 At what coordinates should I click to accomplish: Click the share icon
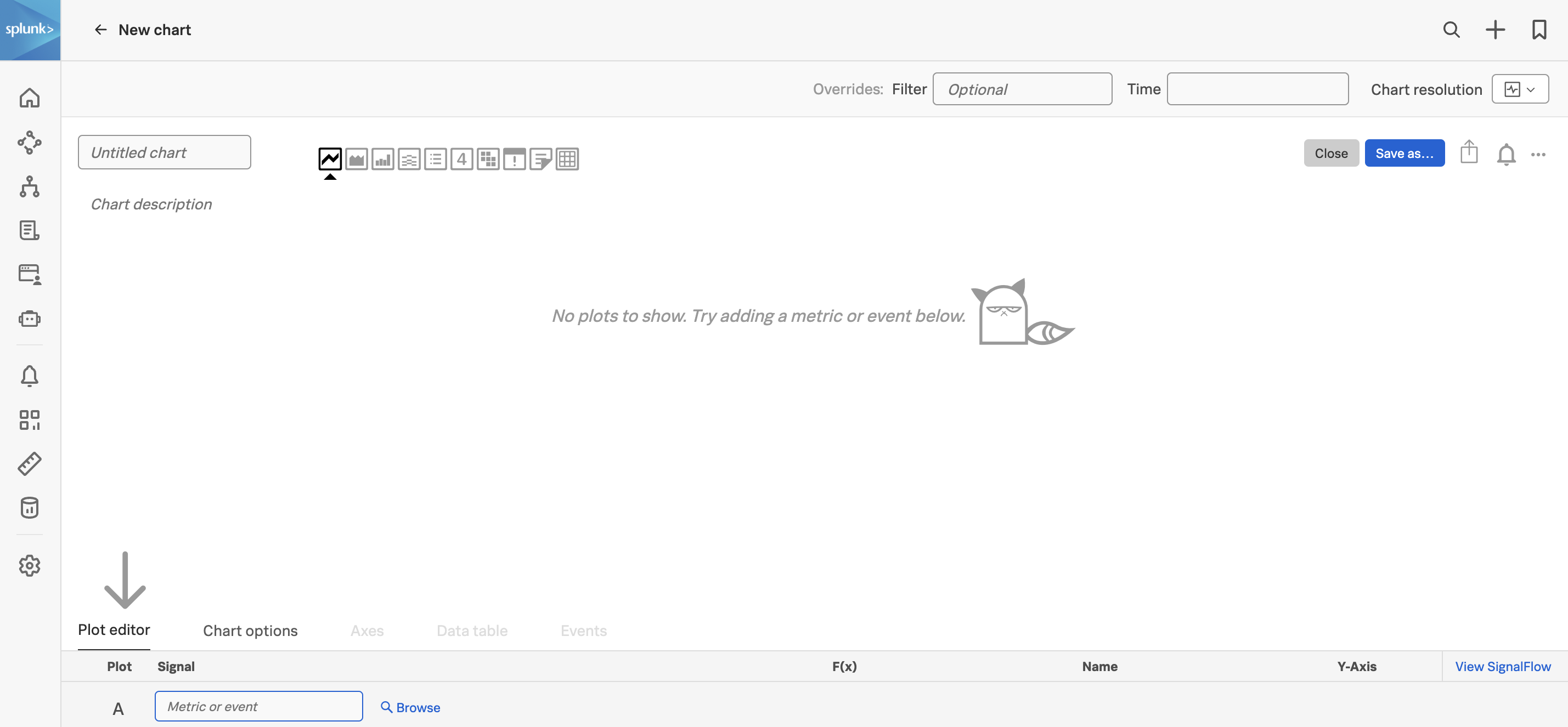tap(1469, 152)
